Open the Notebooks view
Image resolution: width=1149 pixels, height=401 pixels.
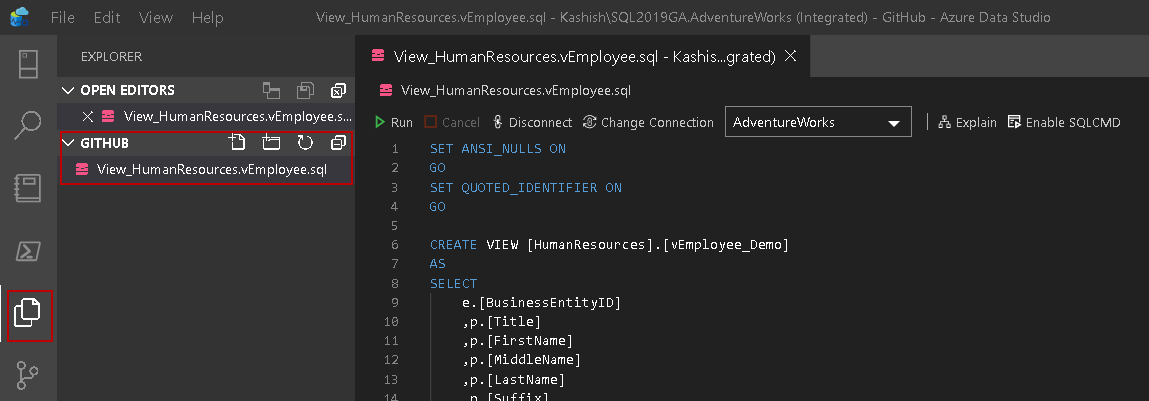[x=28, y=188]
